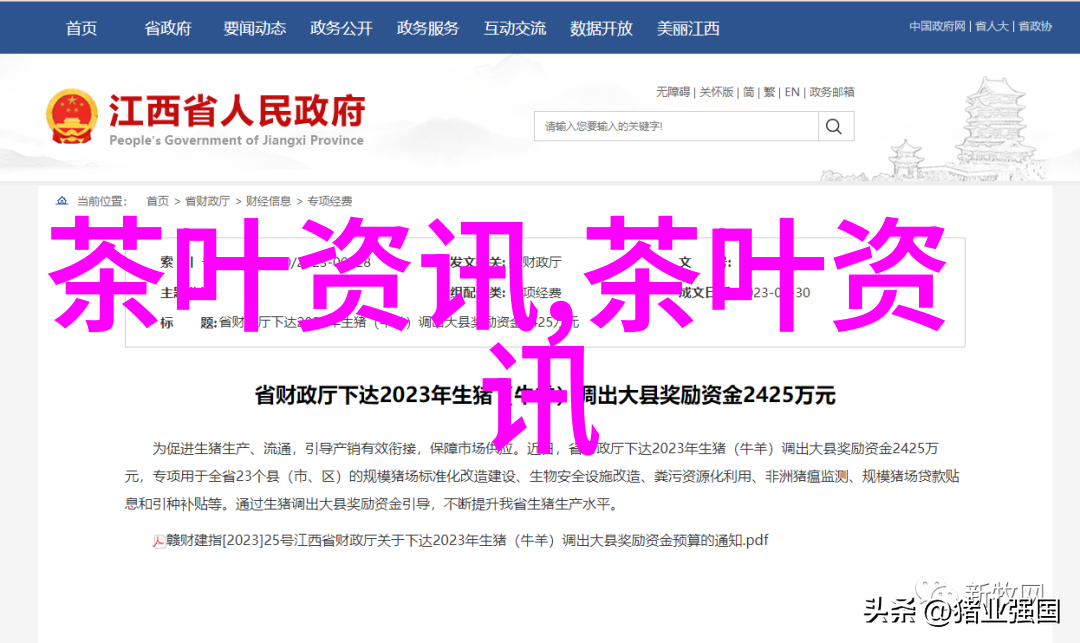Click the home icon beside 当前位置
1080x643 pixels.
(x=62, y=201)
